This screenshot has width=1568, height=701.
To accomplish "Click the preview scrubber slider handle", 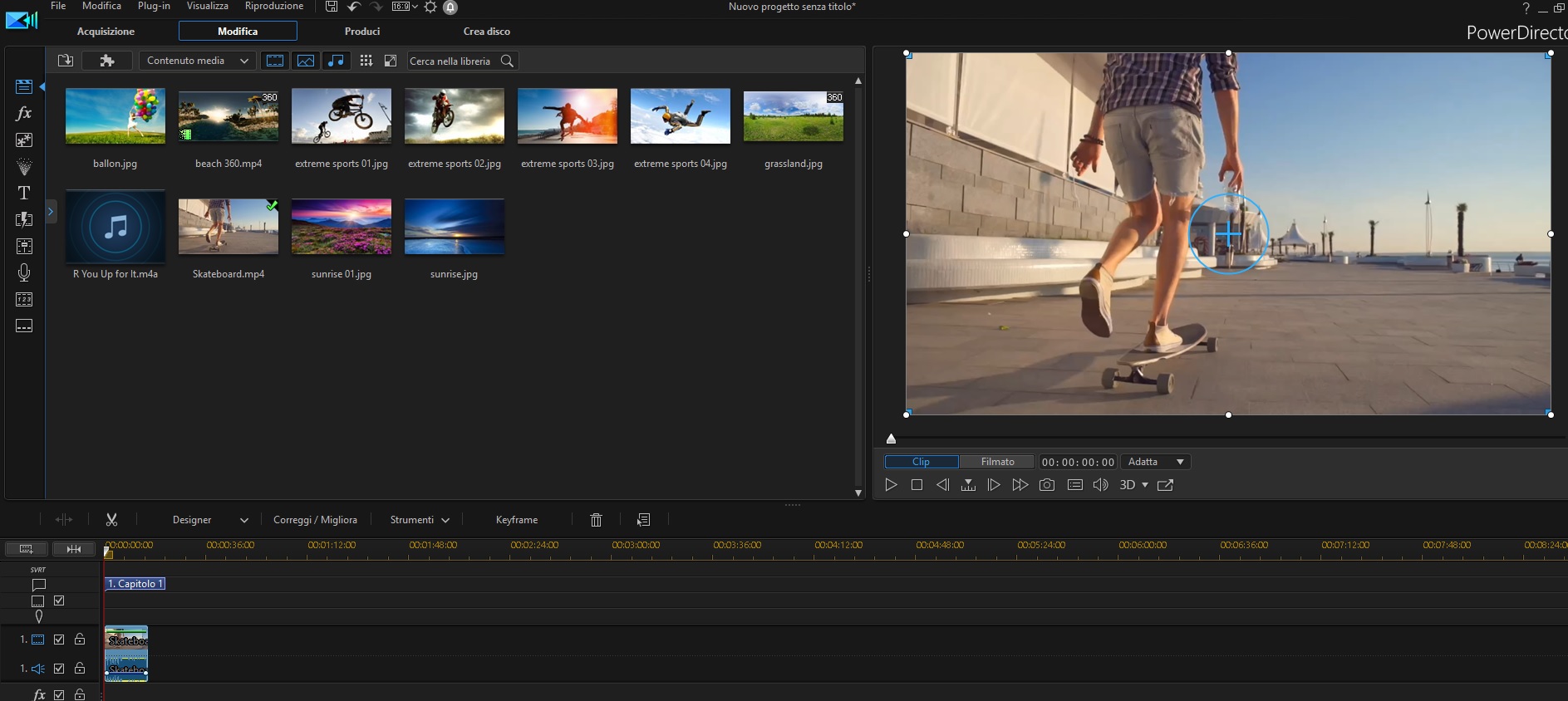I will tap(891, 439).
